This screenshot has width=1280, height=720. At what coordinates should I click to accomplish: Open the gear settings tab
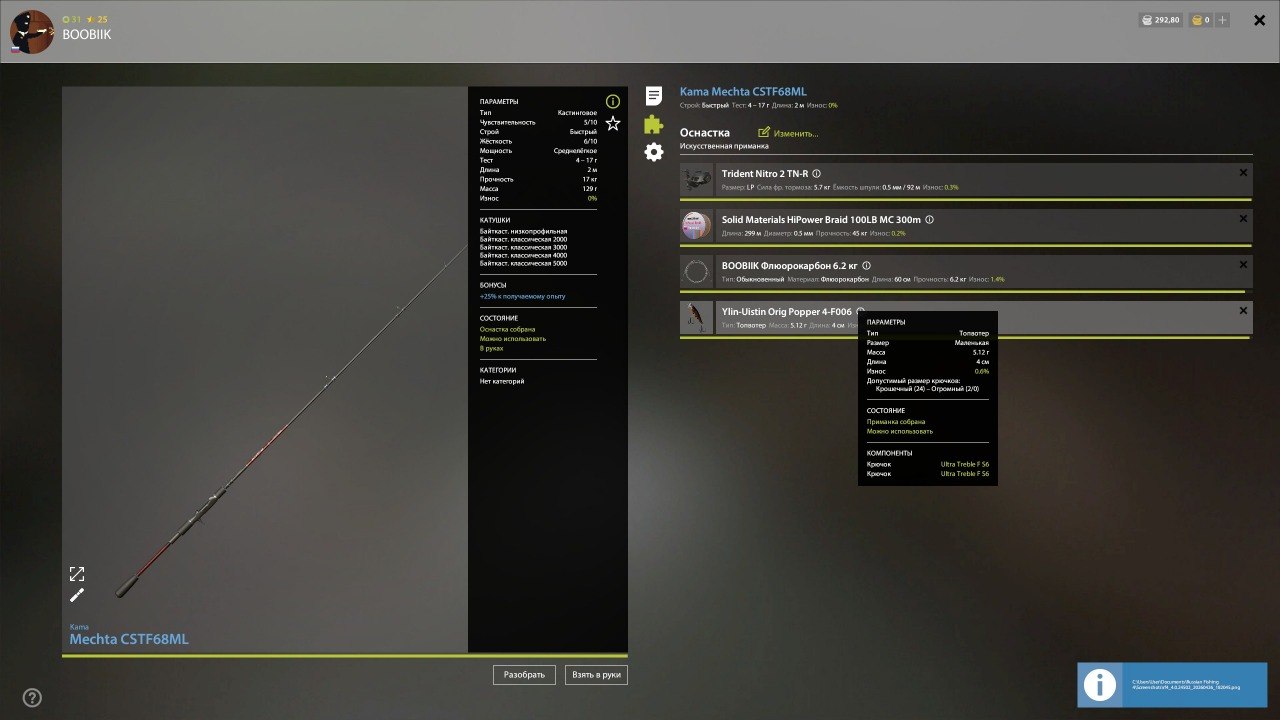point(654,152)
